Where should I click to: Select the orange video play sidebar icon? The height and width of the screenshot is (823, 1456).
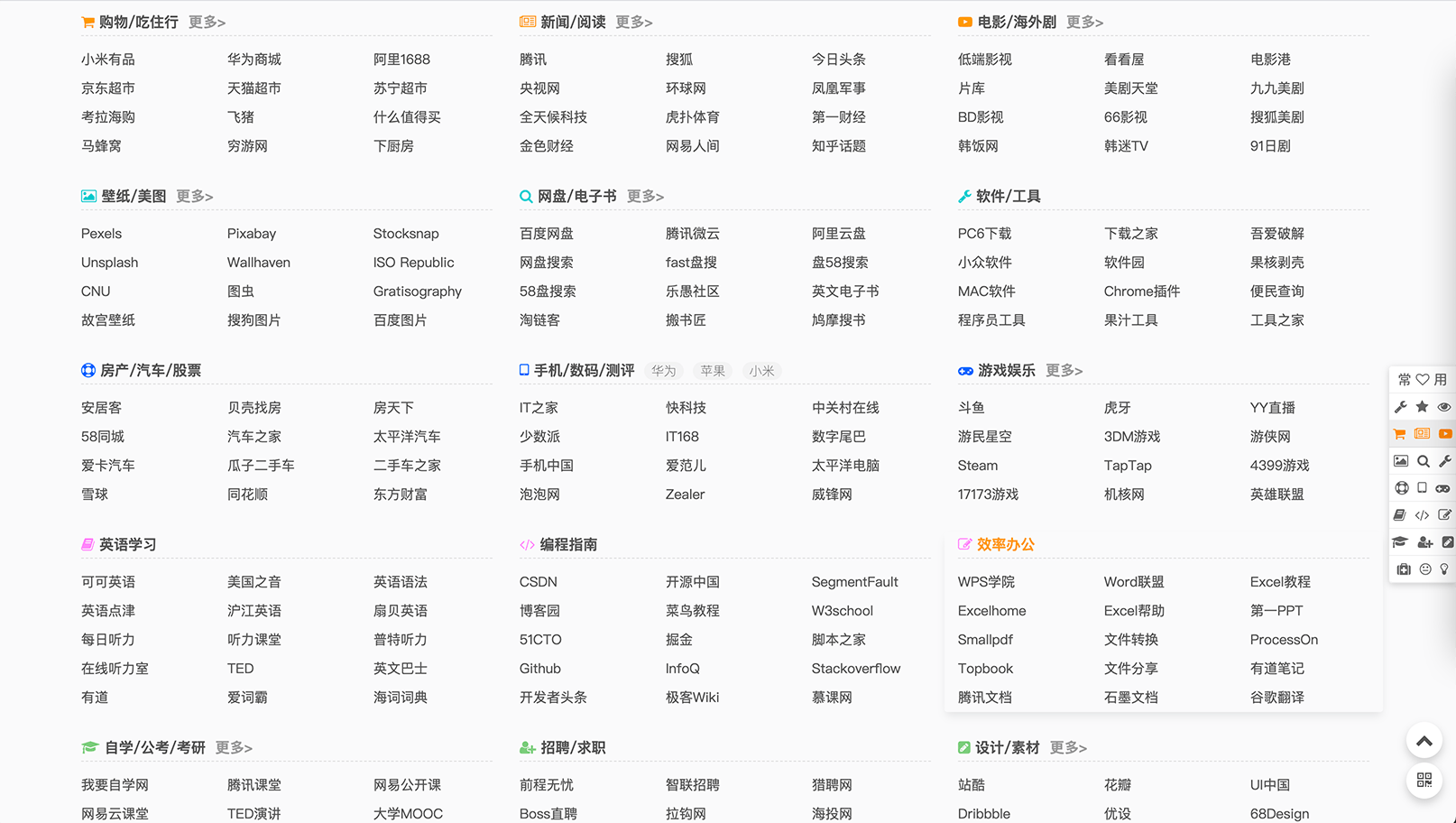click(1445, 434)
